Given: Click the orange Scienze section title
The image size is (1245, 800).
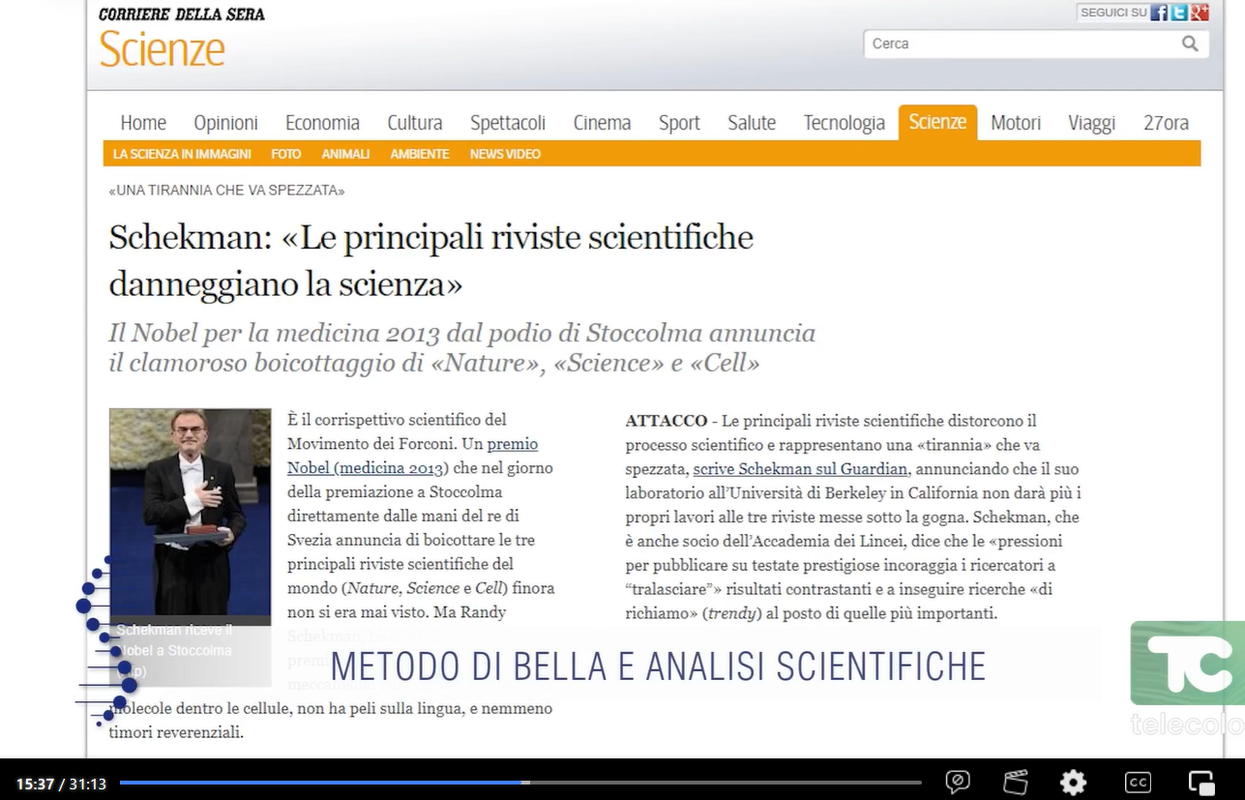Looking at the screenshot, I should tap(162, 48).
